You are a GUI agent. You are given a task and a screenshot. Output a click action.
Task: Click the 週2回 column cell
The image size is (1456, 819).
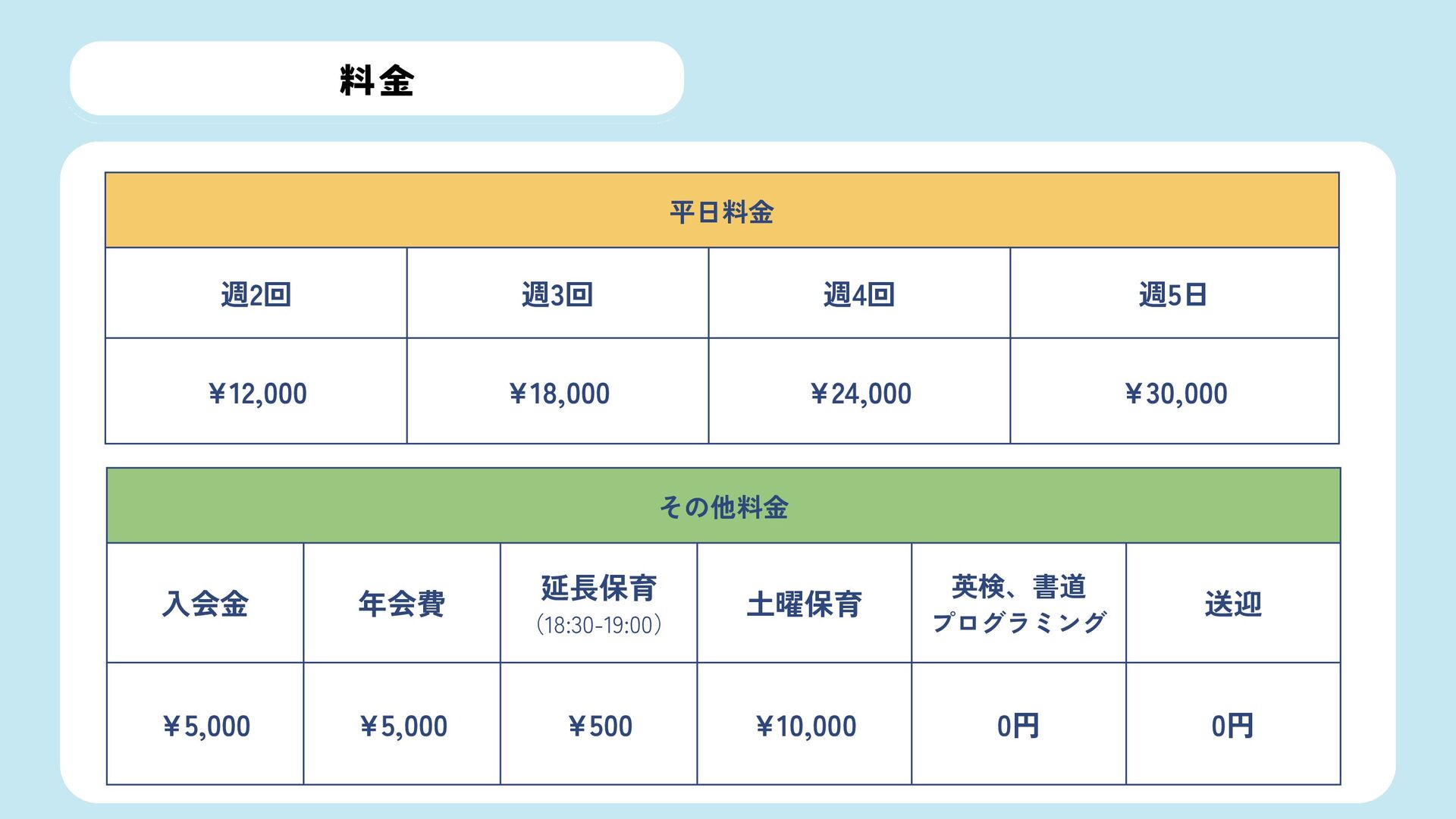[x=256, y=294]
